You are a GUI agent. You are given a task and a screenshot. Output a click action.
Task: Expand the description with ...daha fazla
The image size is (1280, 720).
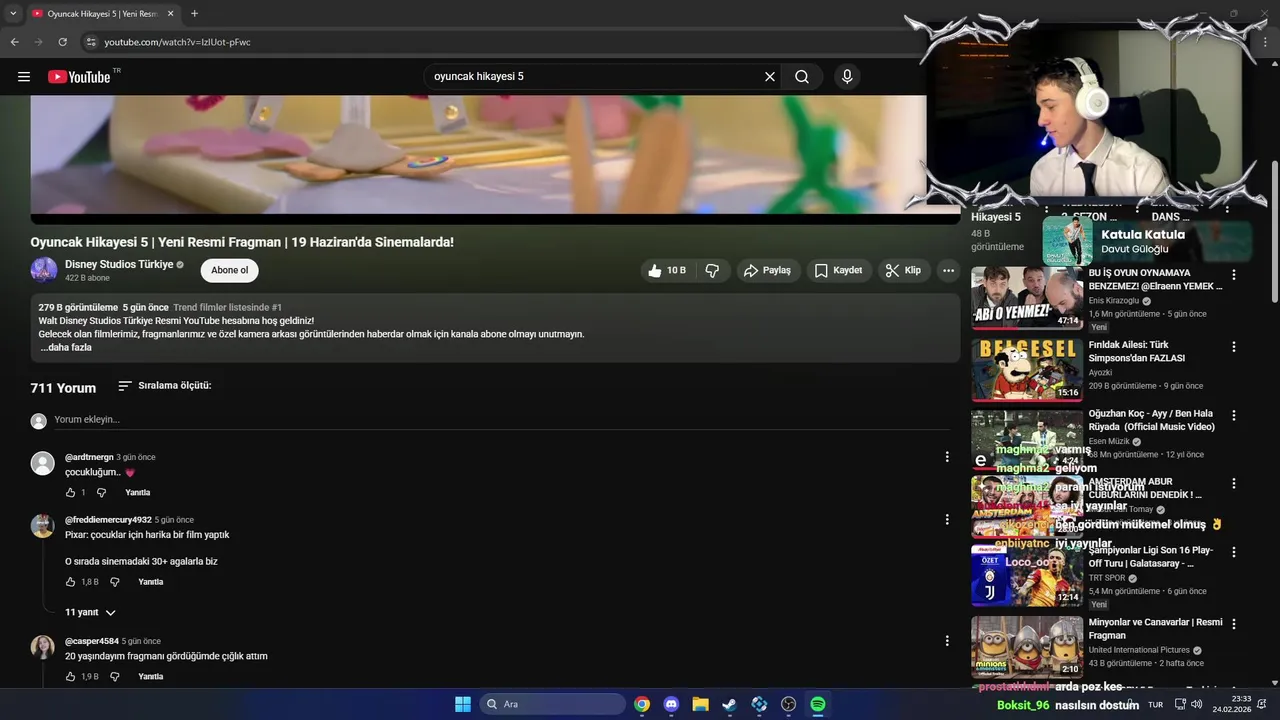tap(66, 347)
